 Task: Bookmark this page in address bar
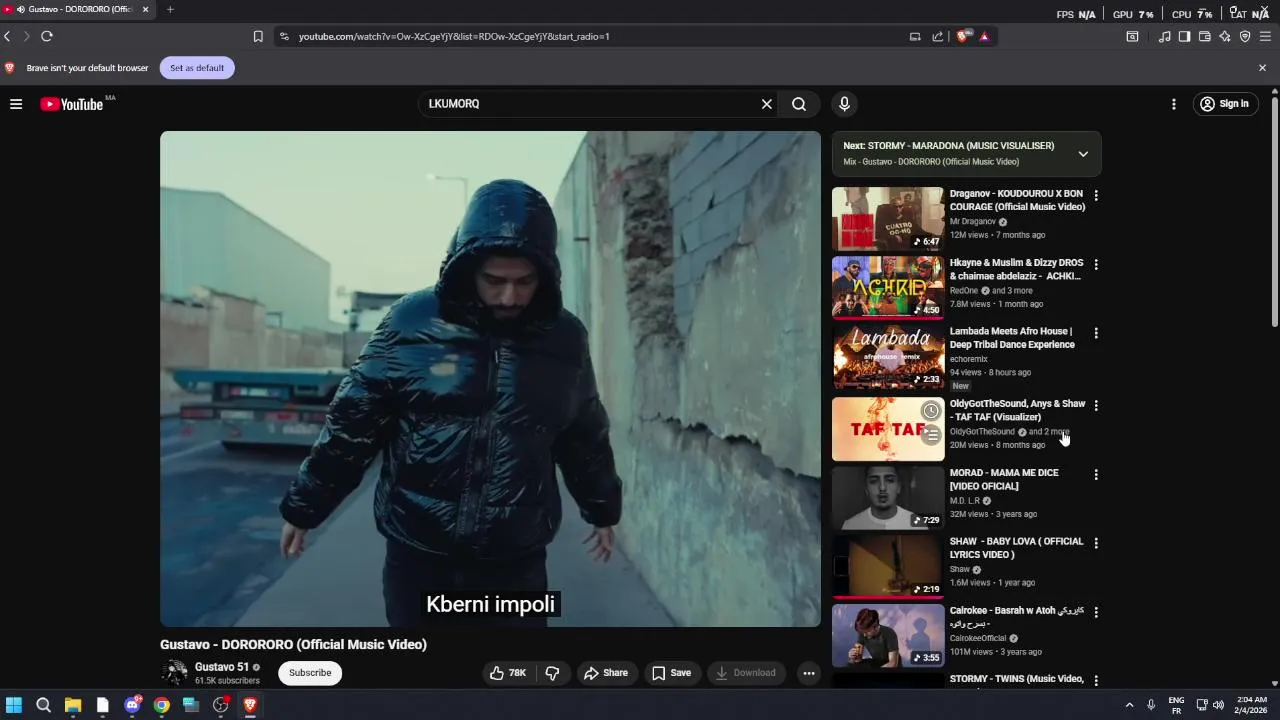pos(258,36)
